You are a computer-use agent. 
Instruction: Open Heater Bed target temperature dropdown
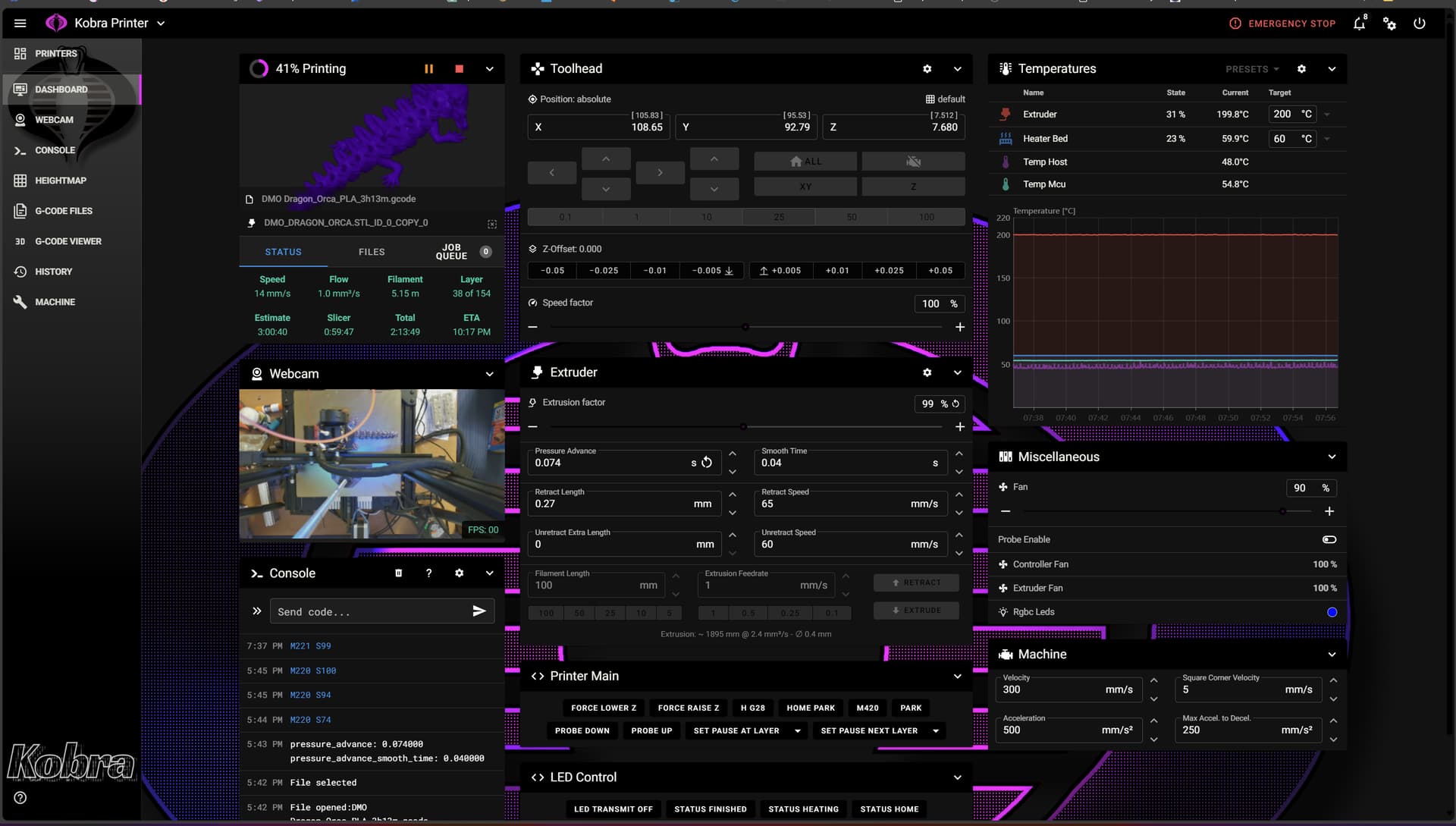pyautogui.click(x=1327, y=139)
